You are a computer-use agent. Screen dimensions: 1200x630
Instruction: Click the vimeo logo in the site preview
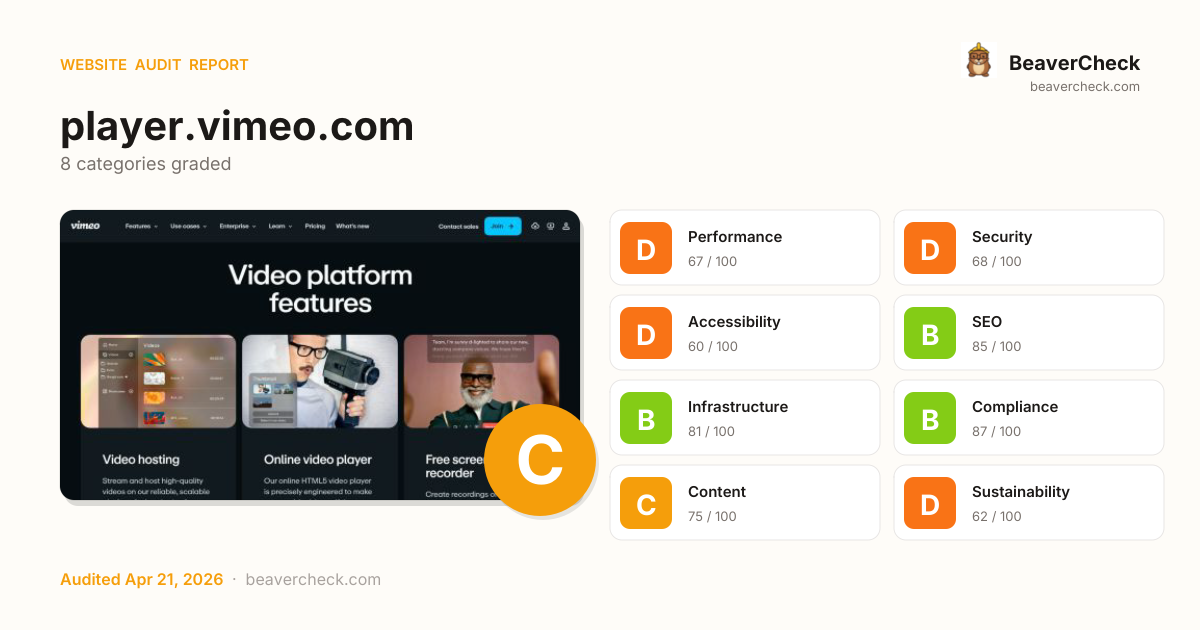(85, 226)
